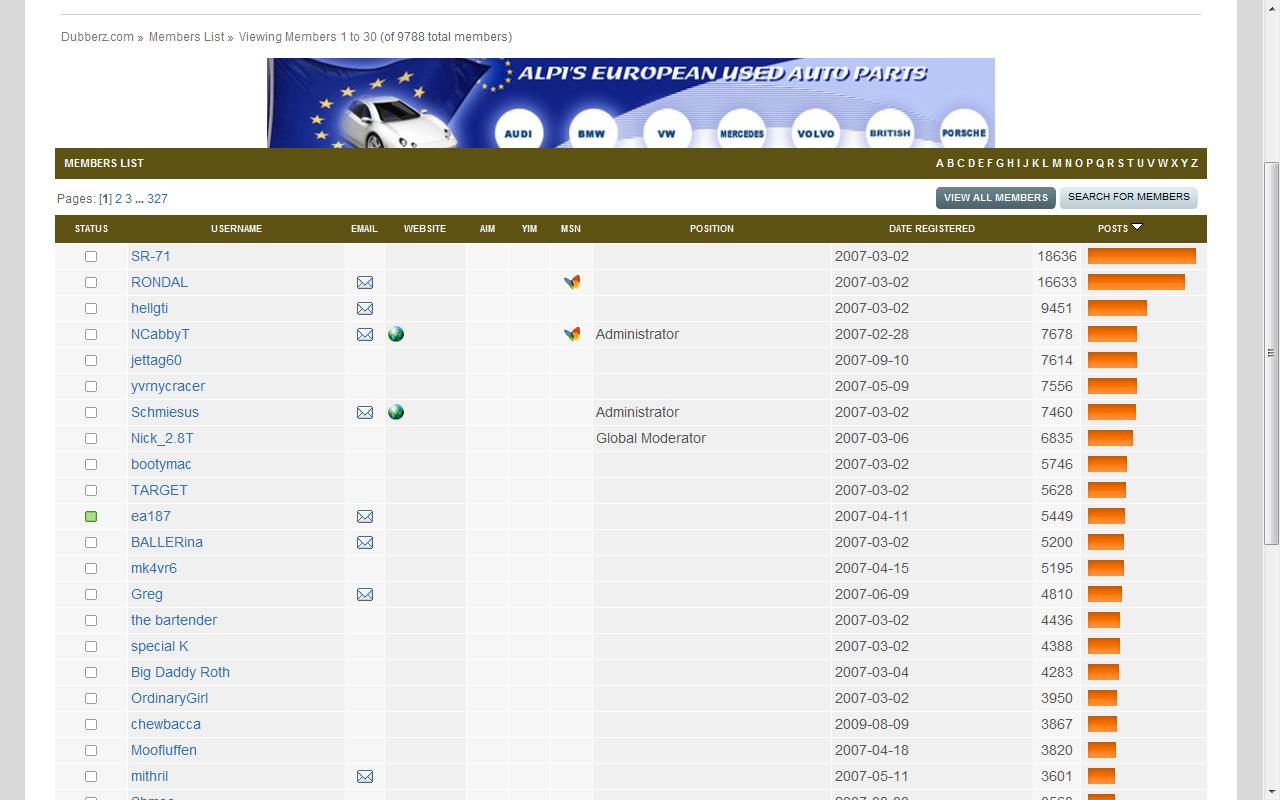
Task: Filter members by letter Z
Action: 1194,163
